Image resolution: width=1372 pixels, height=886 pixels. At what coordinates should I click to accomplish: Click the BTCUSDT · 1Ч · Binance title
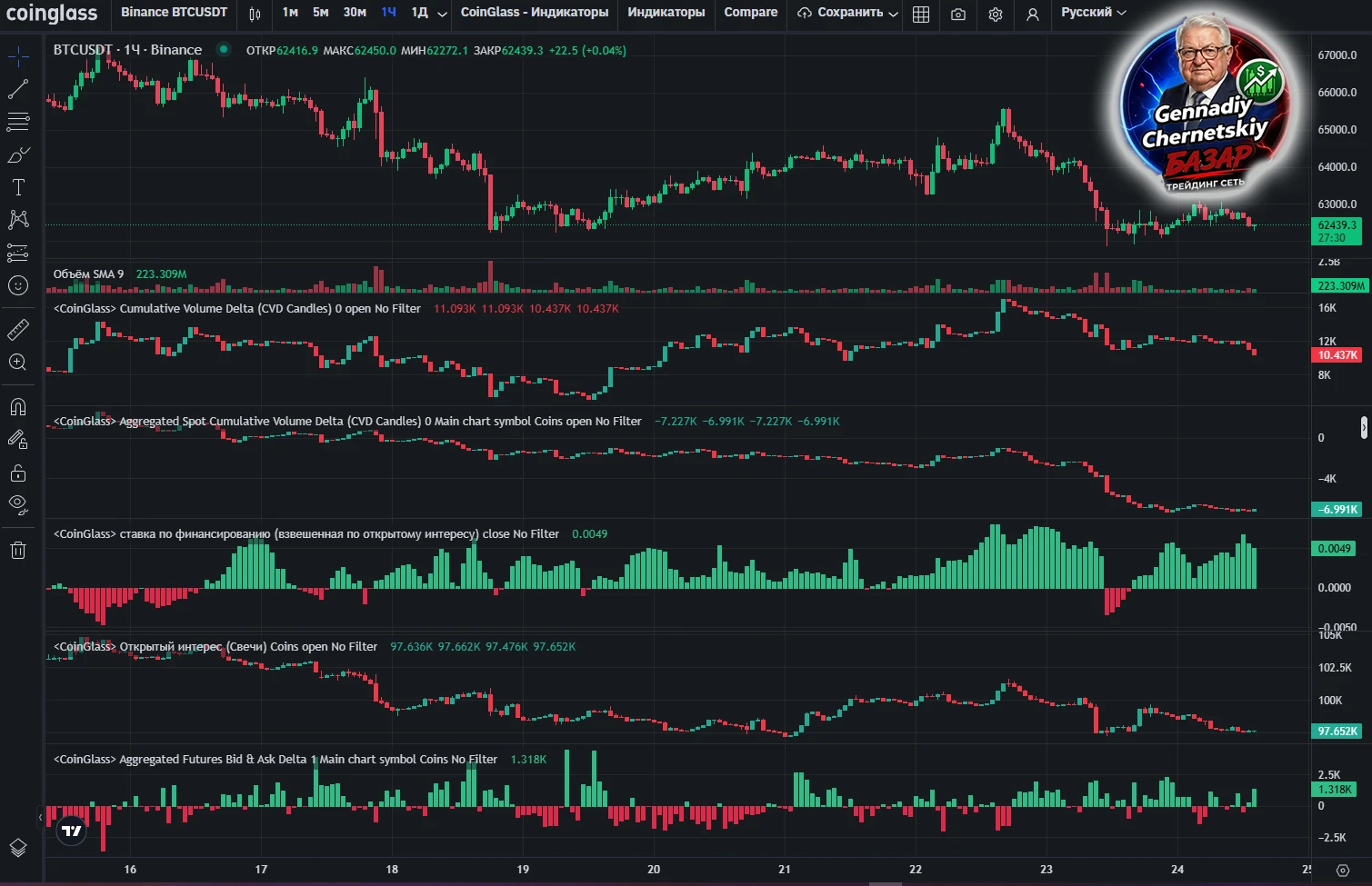pos(127,50)
